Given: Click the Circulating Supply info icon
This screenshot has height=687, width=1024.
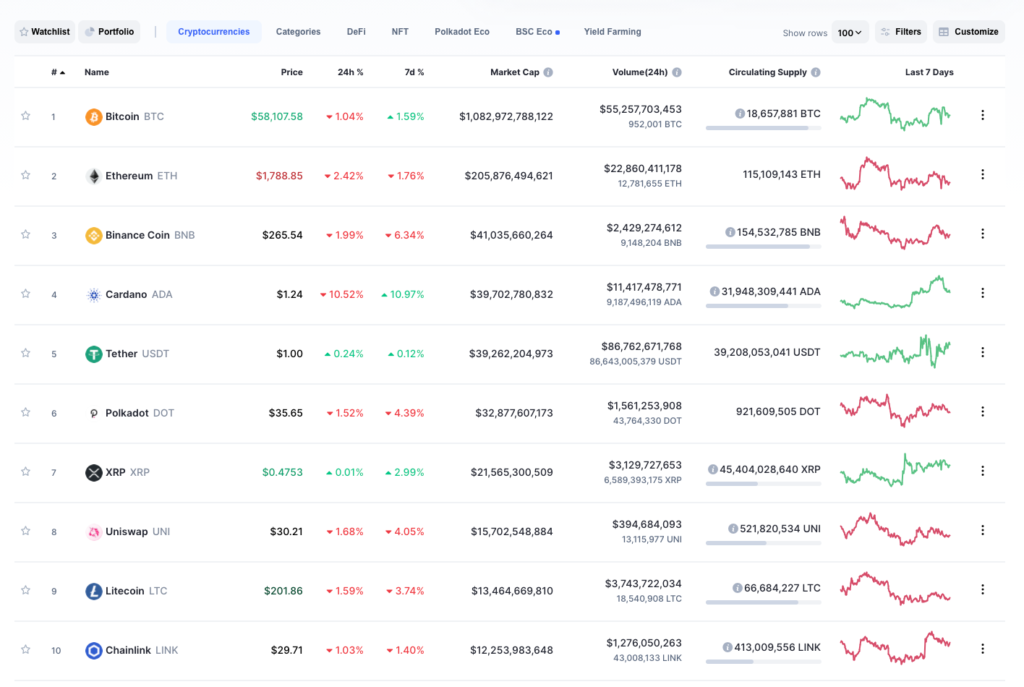Looking at the screenshot, I should click(816, 72).
